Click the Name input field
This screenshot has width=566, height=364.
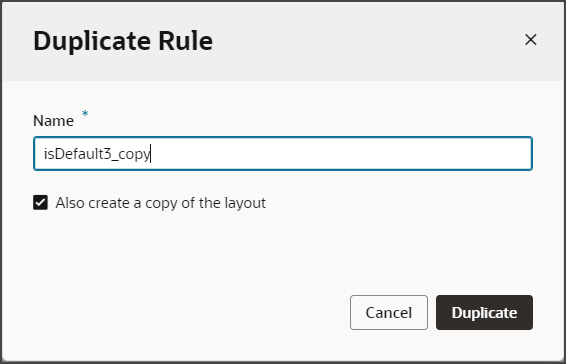pos(283,153)
